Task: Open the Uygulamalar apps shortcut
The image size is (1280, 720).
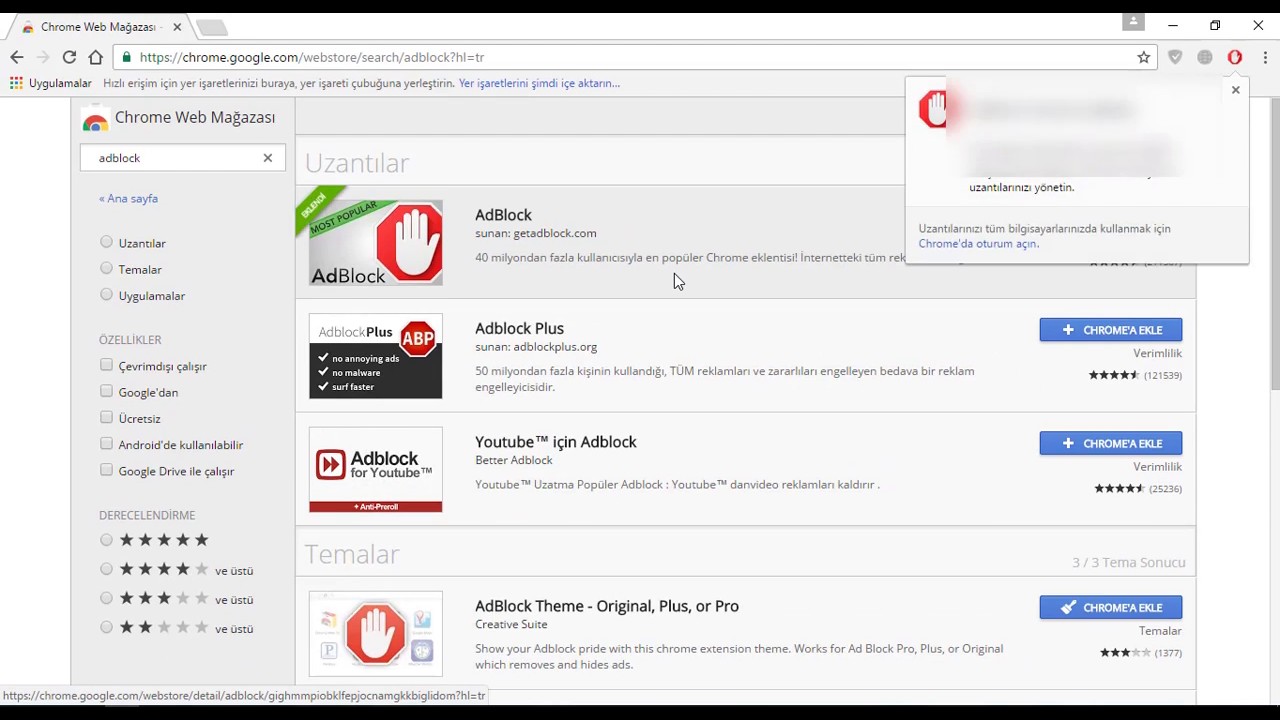Action: coord(51,83)
